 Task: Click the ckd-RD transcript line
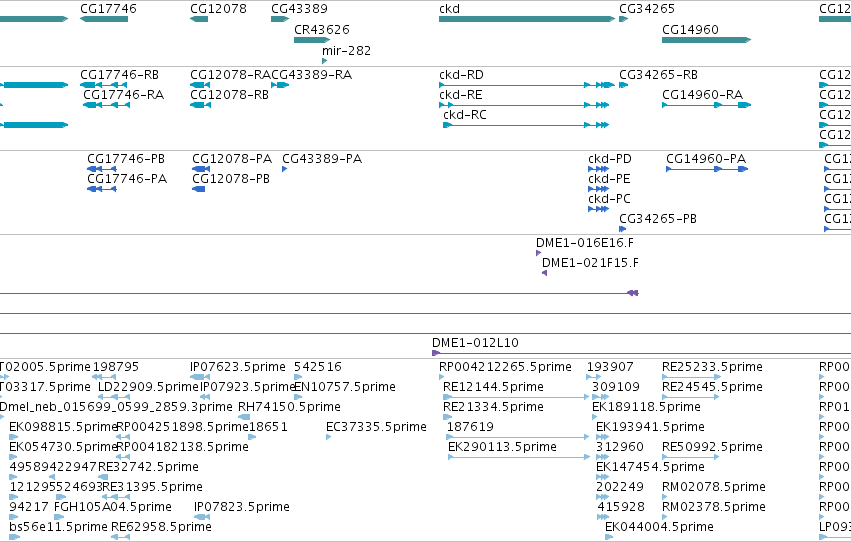point(527,85)
